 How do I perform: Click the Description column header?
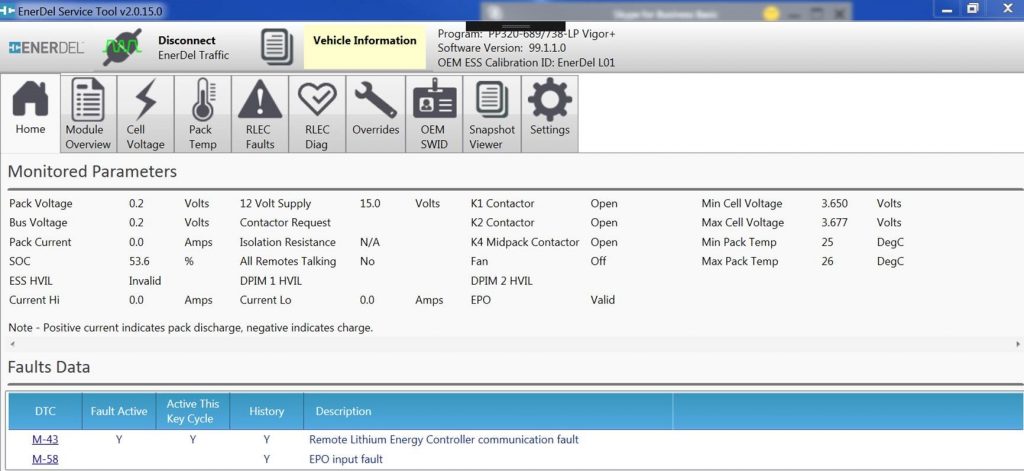coord(343,411)
